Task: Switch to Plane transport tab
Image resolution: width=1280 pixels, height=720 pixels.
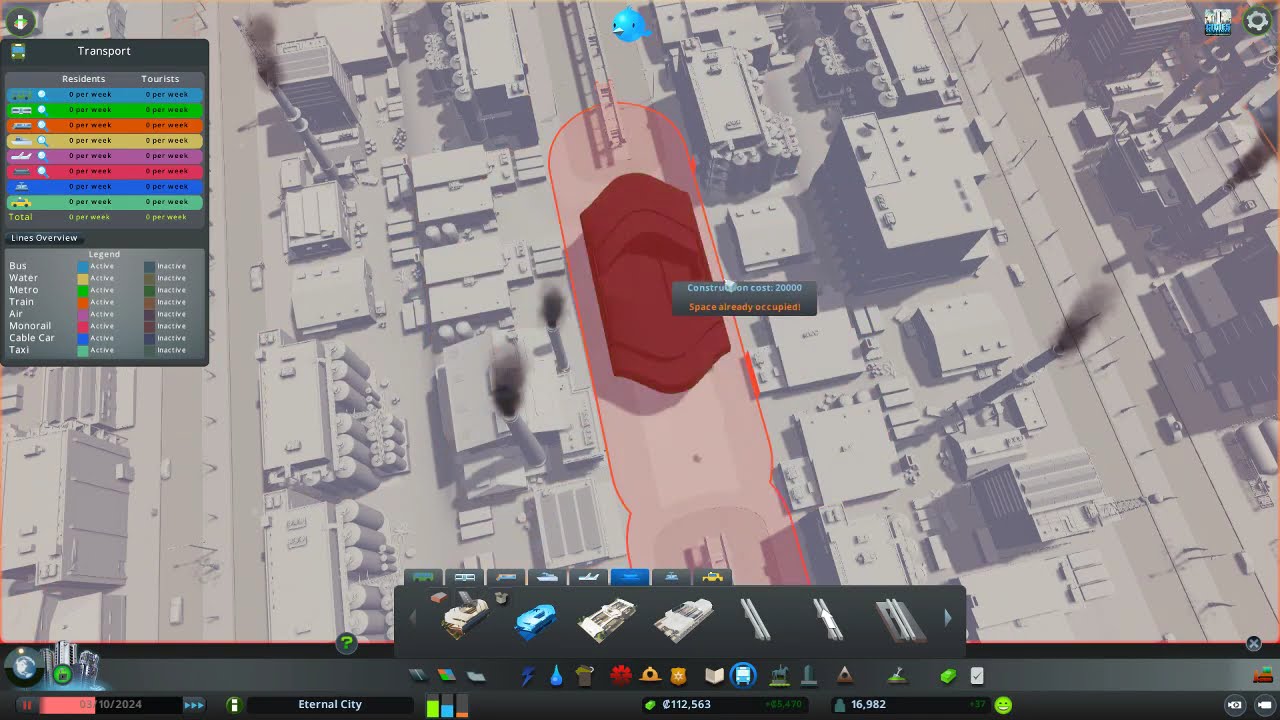Action: [589, 577]
